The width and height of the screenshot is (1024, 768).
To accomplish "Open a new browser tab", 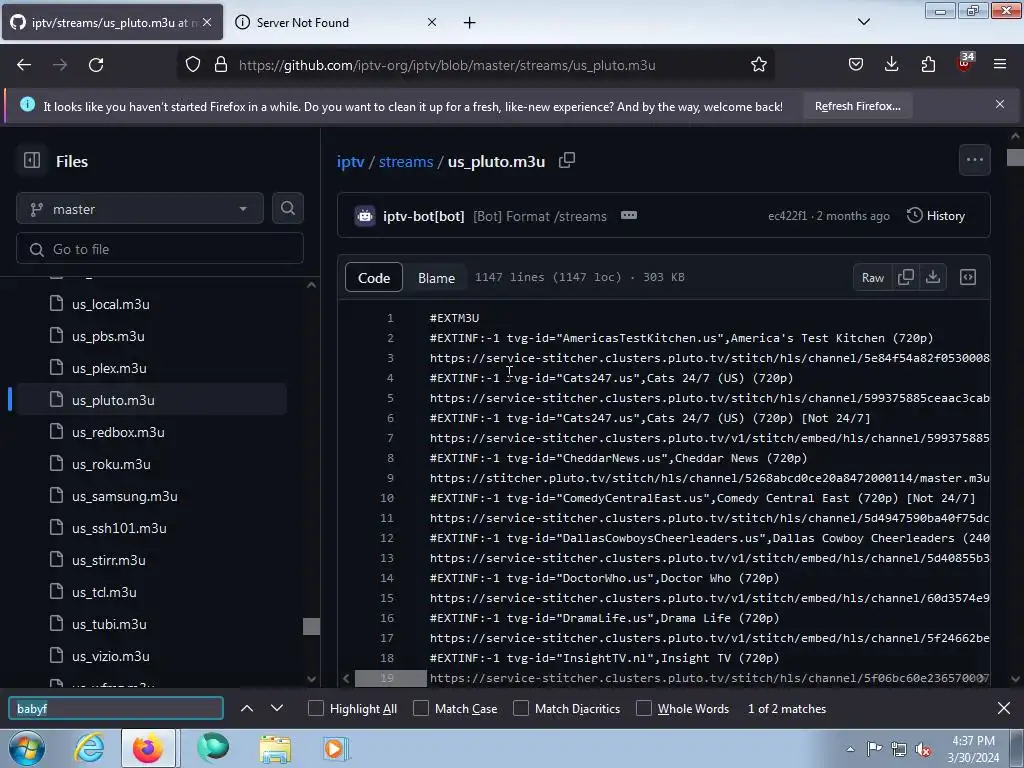I will point(470,23).
